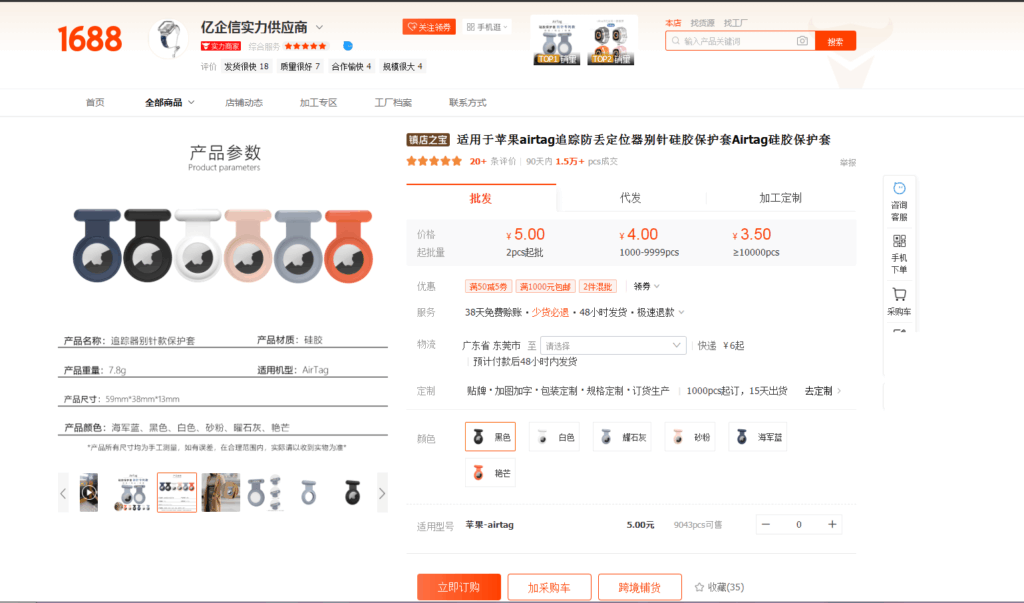This screenshot has width=1024, height=603.
Task: Focus the product keyword search field
Action: coord(738,41)
